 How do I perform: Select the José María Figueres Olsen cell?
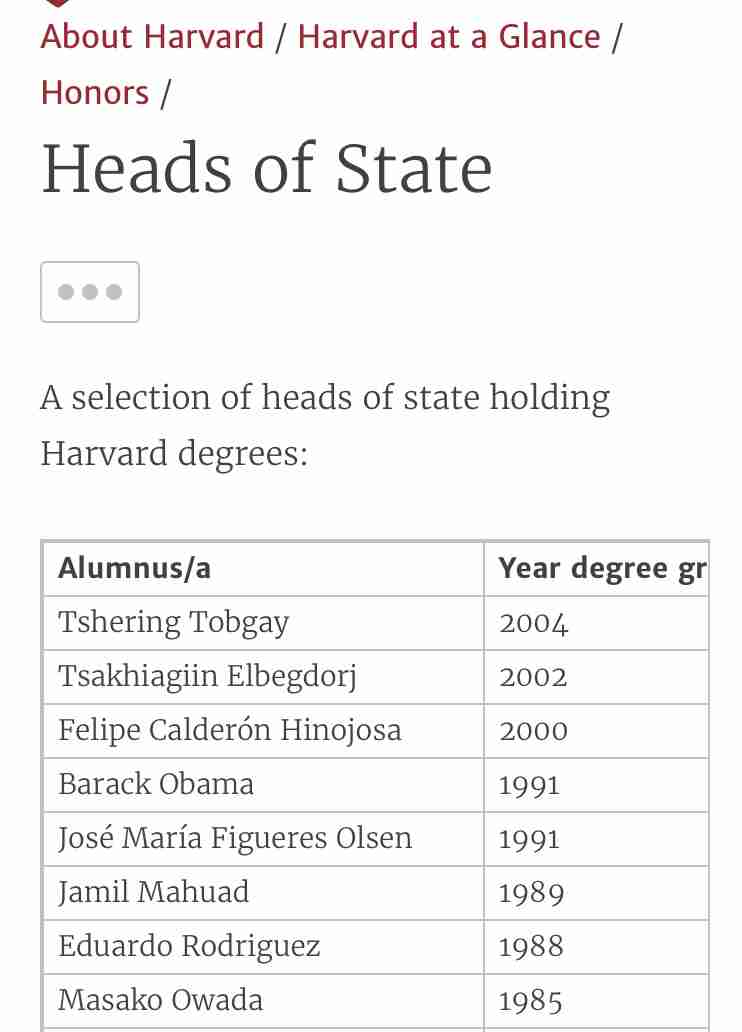point(263,838)
